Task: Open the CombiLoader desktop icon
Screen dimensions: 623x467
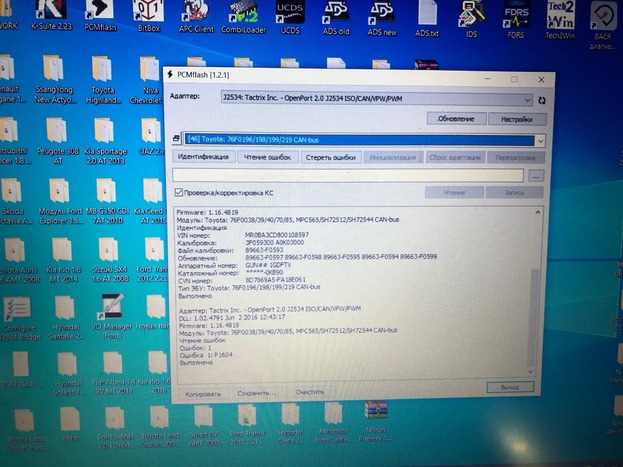Action: 243,14
